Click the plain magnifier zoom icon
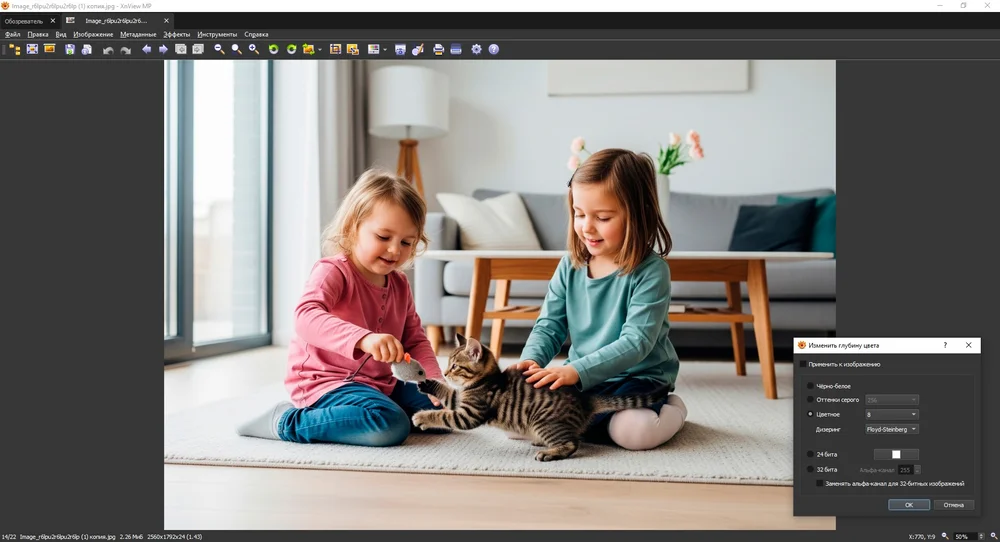1000x542 pixels. pos(236,49)
